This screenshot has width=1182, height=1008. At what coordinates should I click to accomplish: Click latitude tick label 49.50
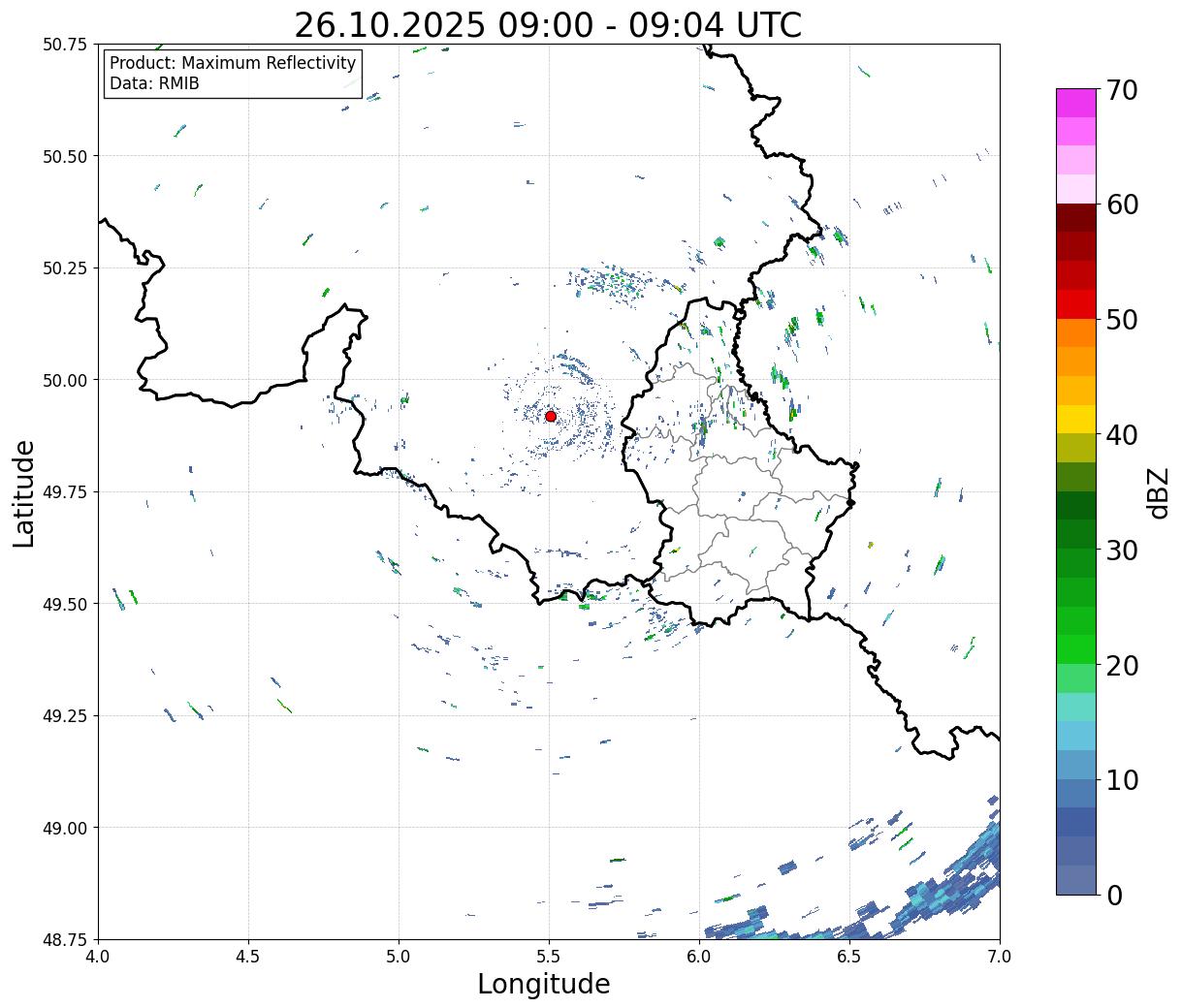click(x=64, y=604)
